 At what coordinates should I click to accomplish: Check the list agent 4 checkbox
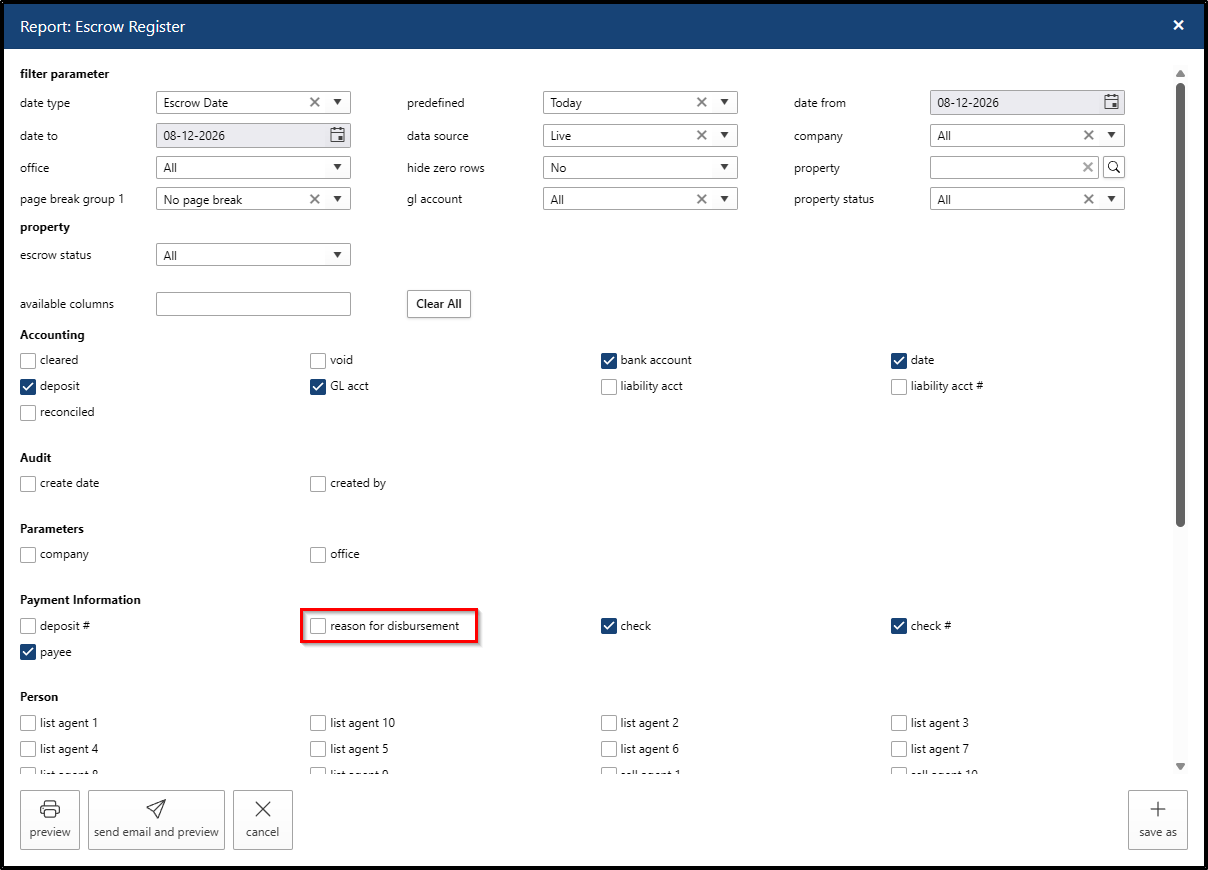pos(28,750)
